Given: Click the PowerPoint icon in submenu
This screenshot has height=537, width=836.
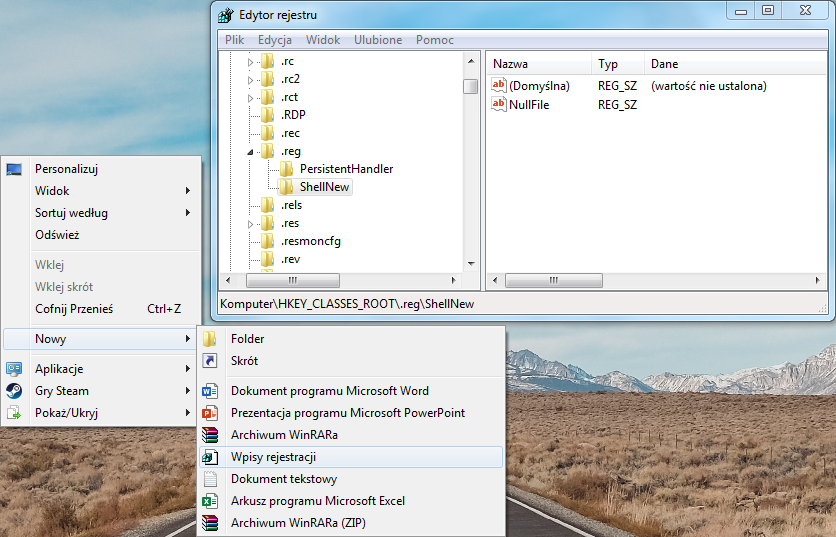Looking at the screenshot, I should click(x=210, y=413).
